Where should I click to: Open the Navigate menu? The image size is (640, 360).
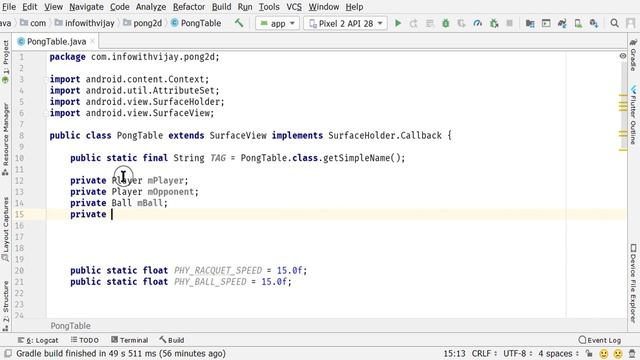(86, 7)
